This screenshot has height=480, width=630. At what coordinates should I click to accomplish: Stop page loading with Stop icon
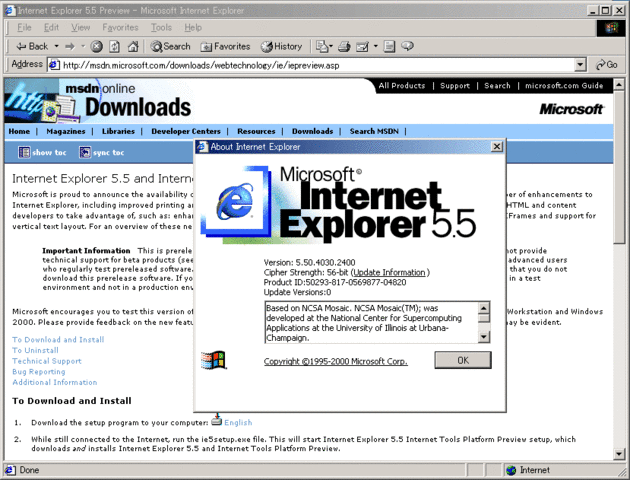96,47
